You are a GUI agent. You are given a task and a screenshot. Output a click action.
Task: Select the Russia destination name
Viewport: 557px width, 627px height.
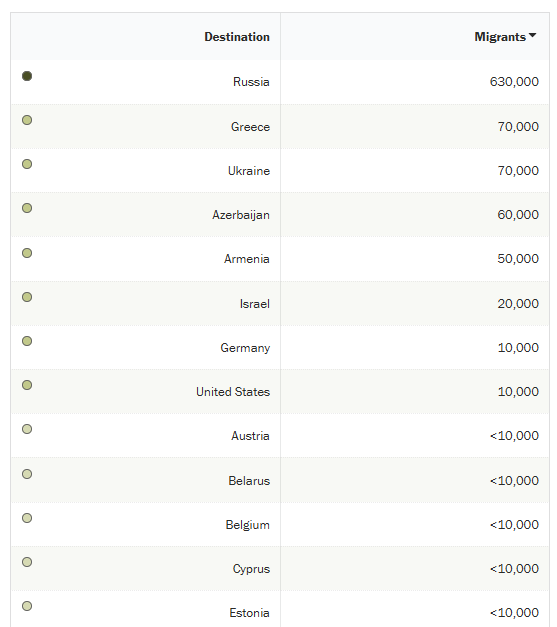point(251,82)
